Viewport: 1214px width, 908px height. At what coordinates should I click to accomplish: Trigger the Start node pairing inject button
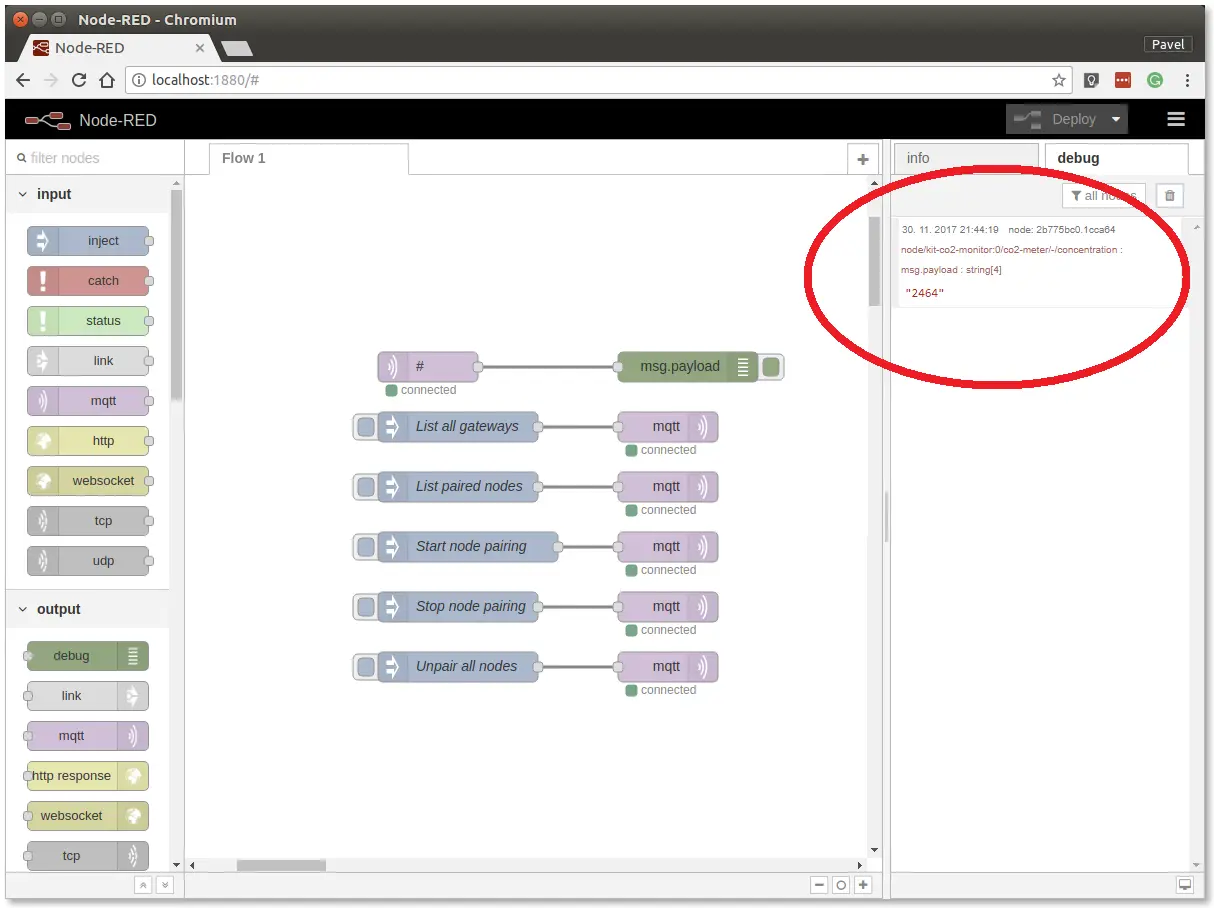coord(366,547)
